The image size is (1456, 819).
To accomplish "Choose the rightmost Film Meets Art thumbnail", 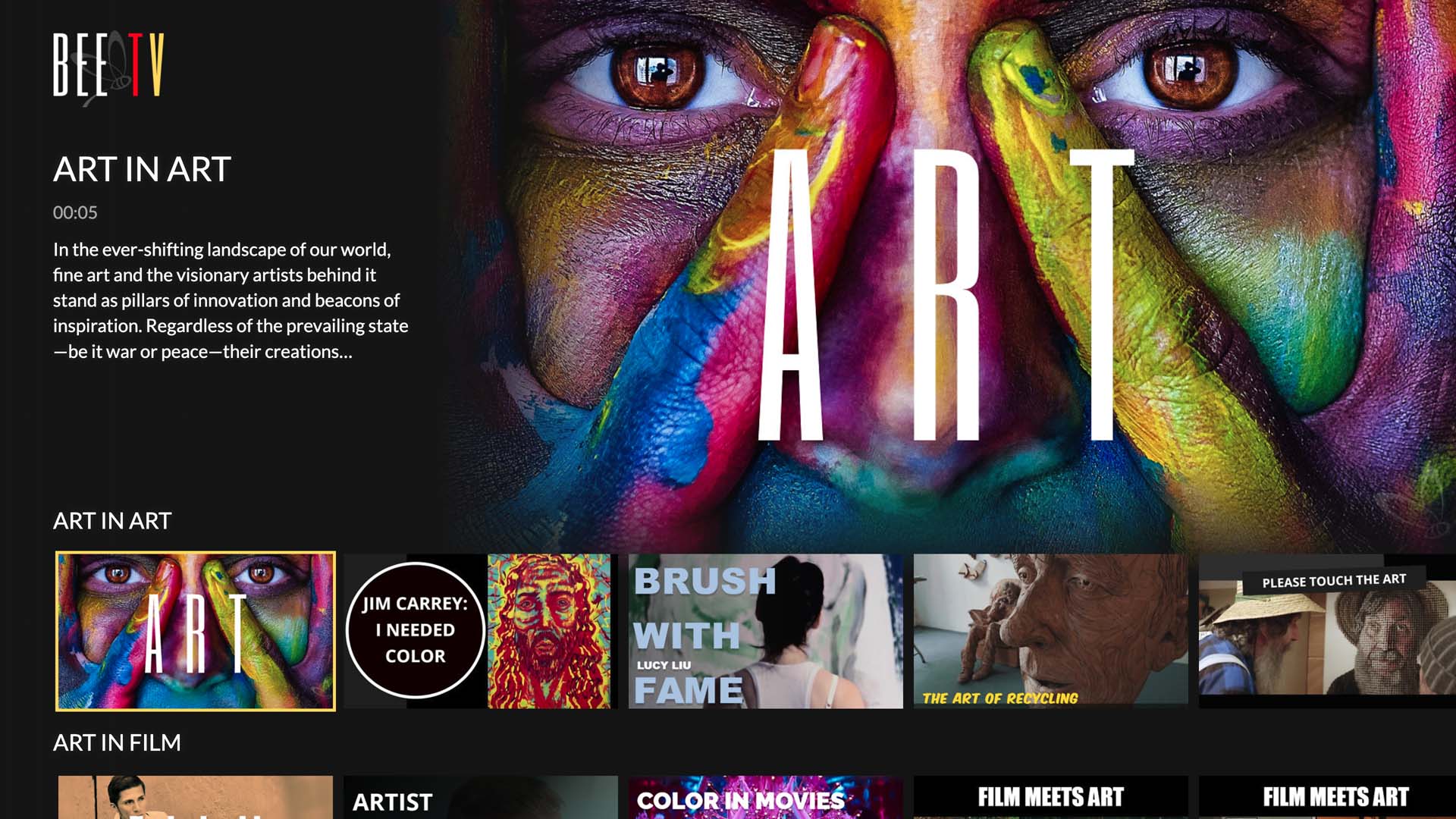I will pyautogui.click(x=1327, y=797).
